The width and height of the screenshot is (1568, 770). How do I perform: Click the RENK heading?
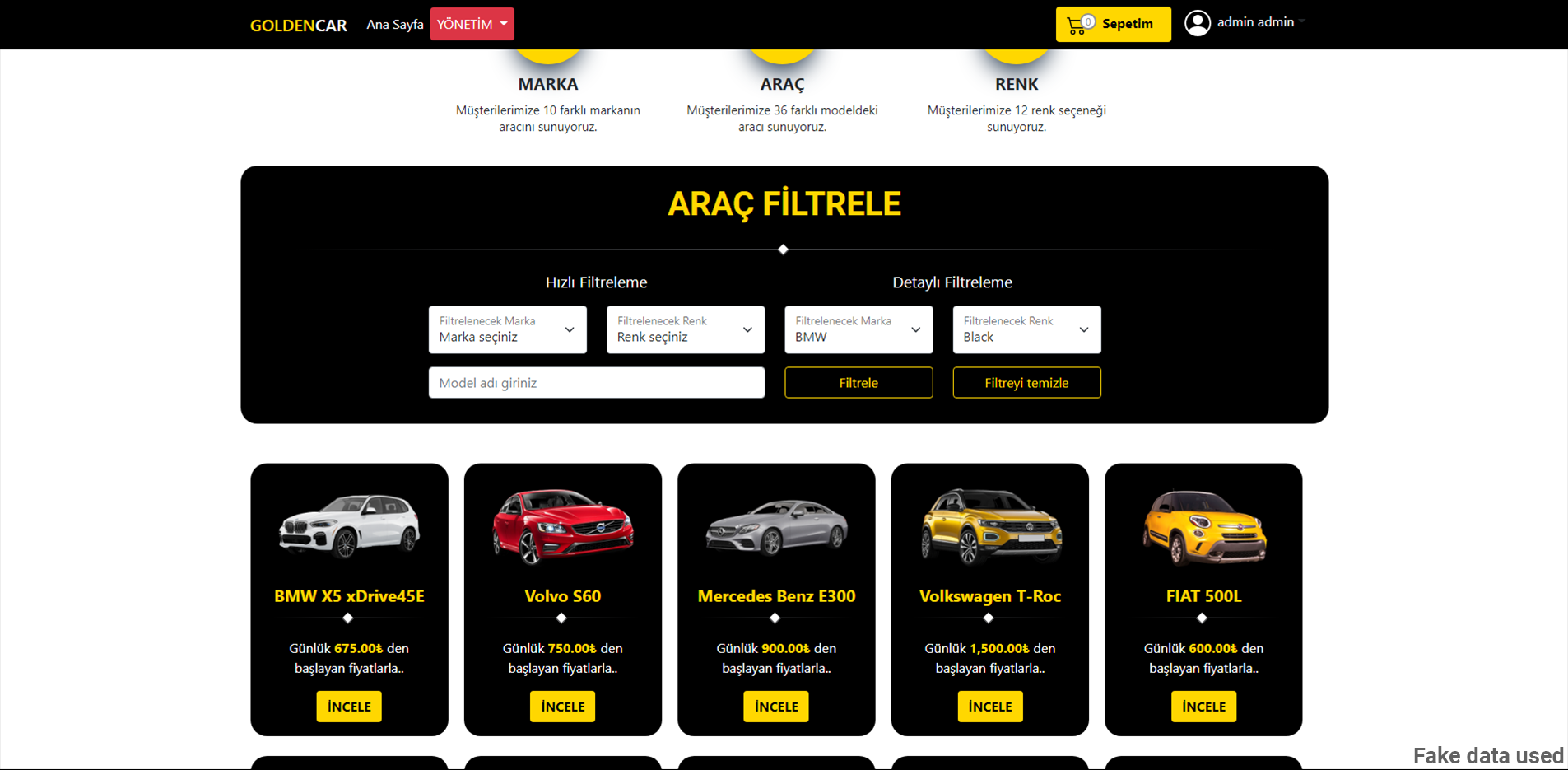click(x=1017, y=84)
